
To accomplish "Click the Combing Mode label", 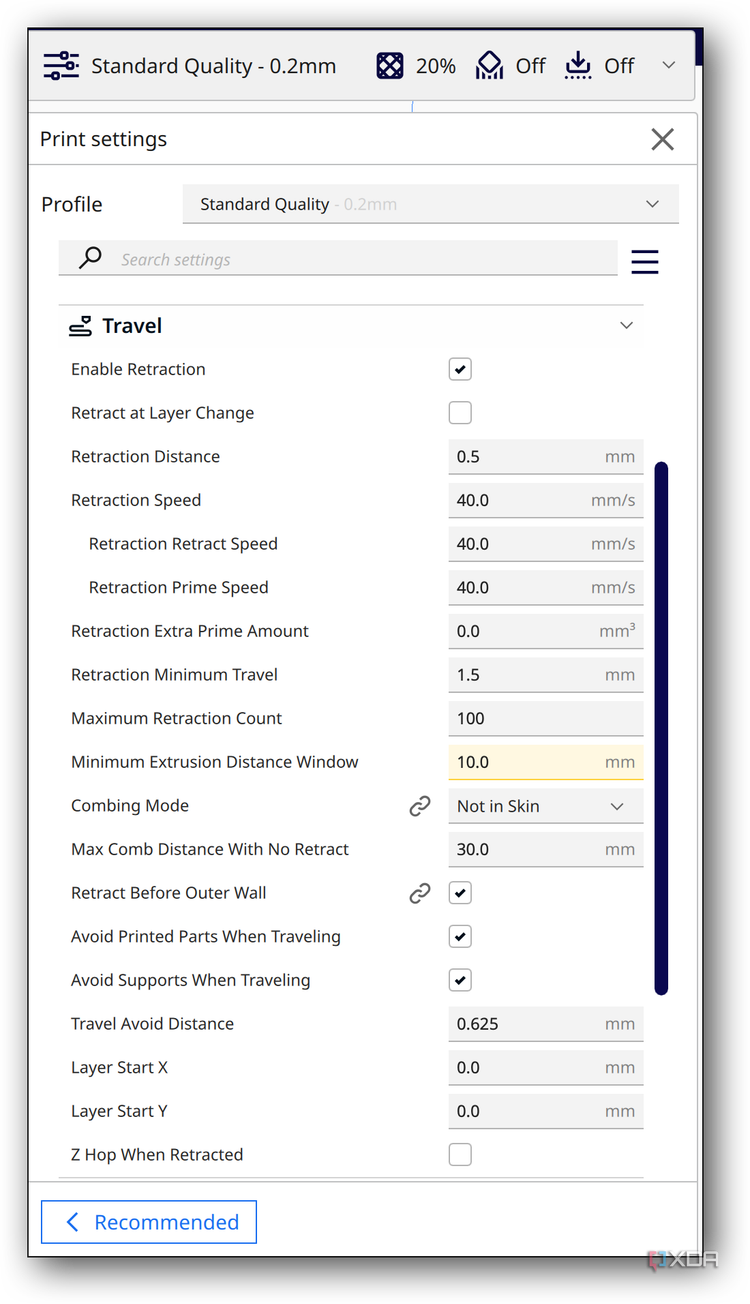I will tap(130, 806).
